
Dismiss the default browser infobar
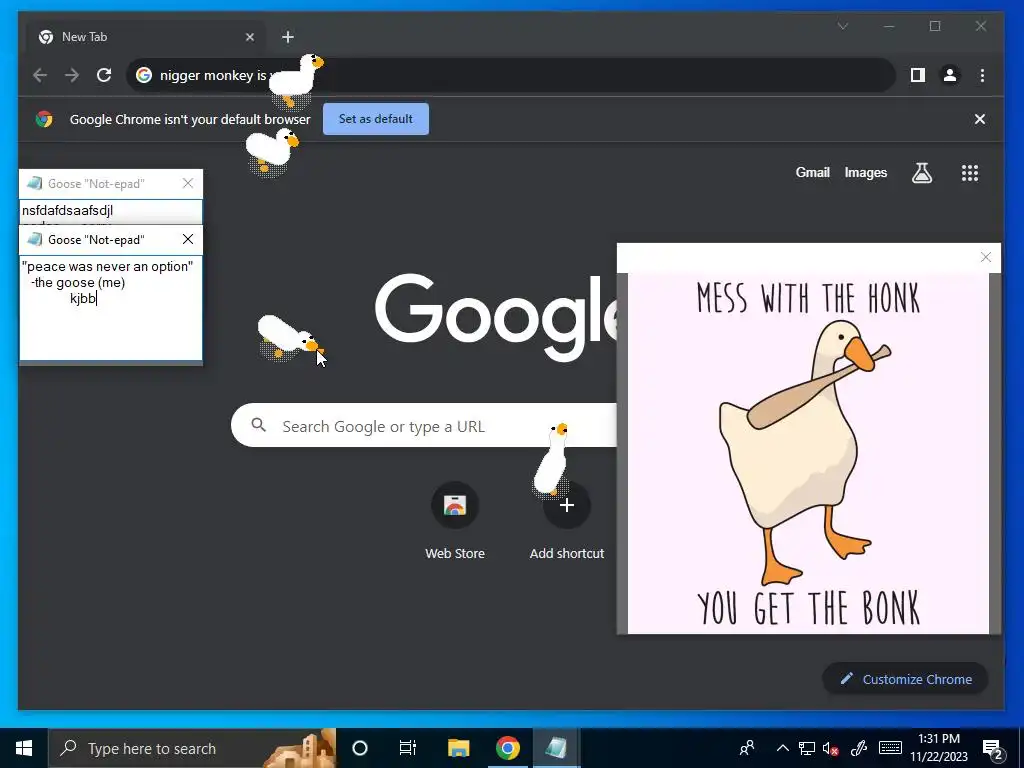point(980,119)
